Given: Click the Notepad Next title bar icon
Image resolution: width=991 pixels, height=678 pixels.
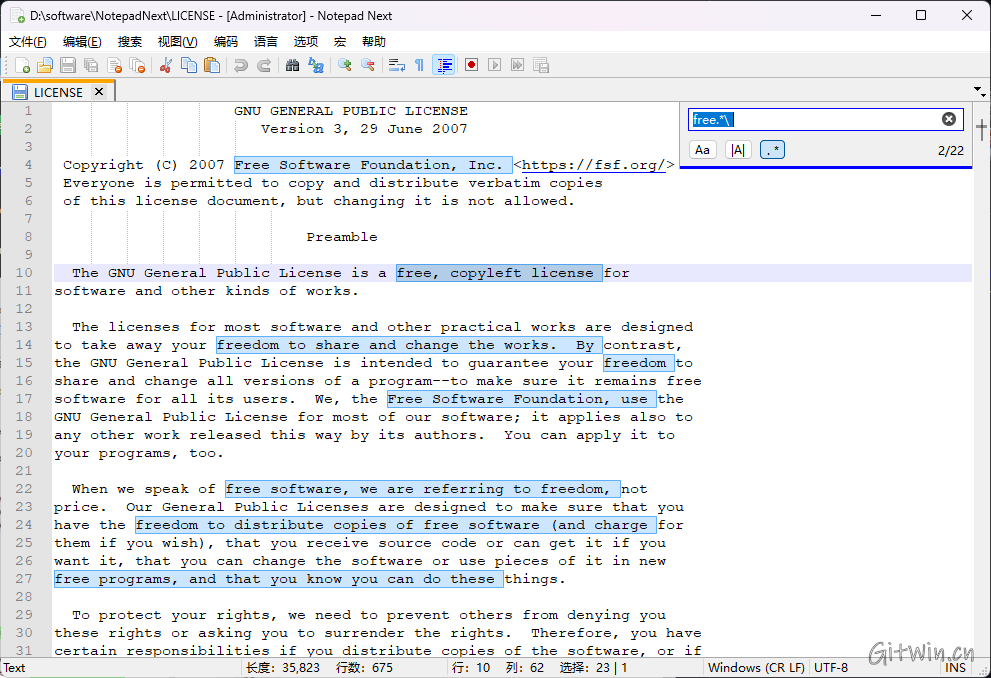Looking at the screenshot, I should click(16, 15).
